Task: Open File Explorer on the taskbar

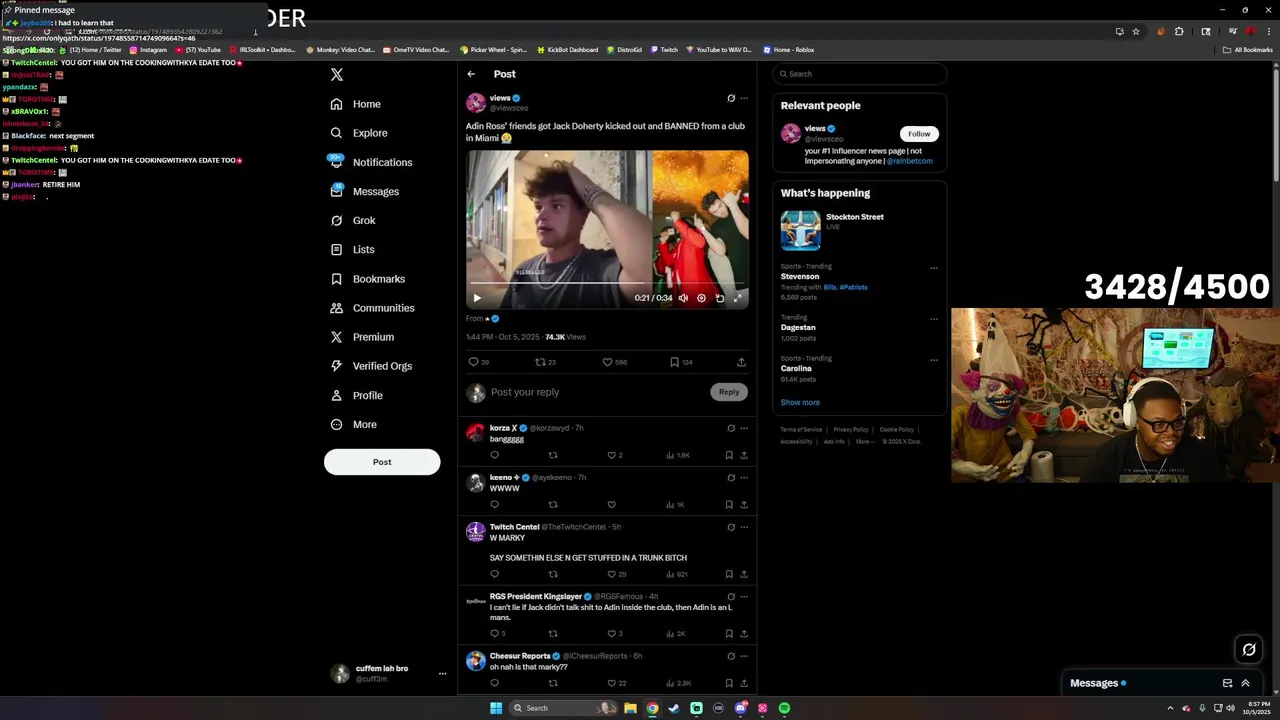Action: 630,708
